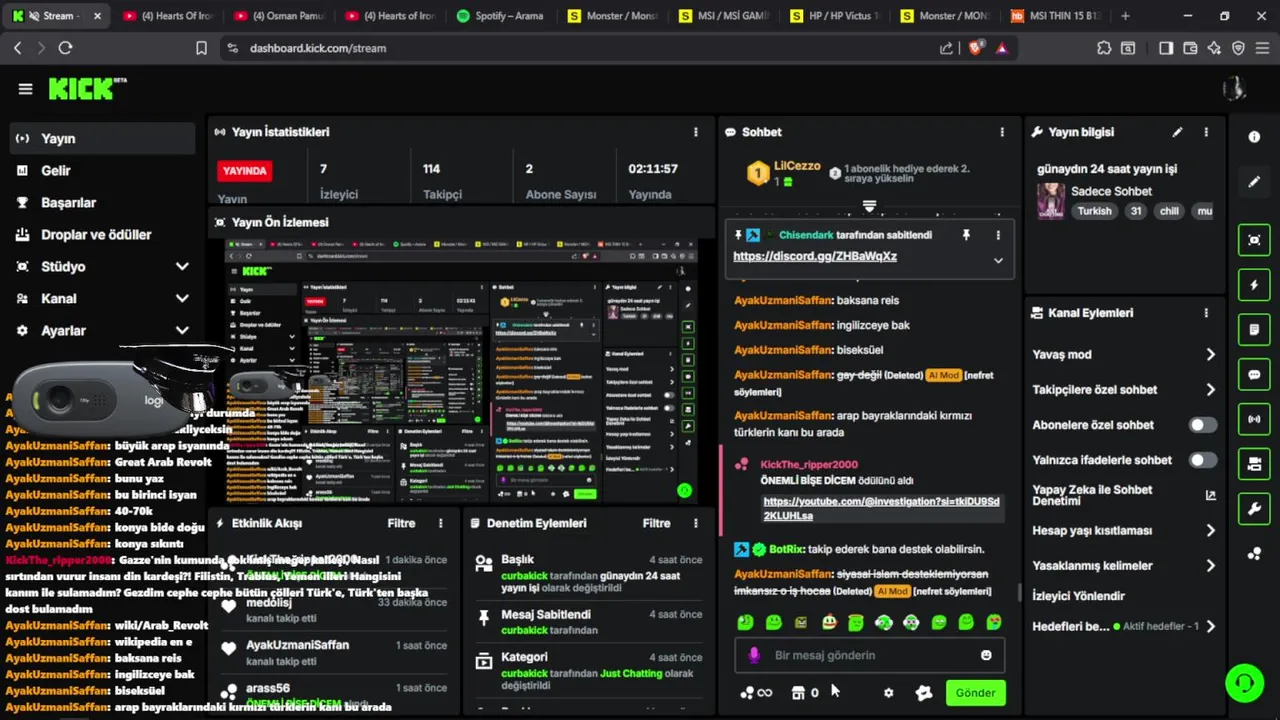
Task: Click the shop icon showing 0
Action: [806, 693]
